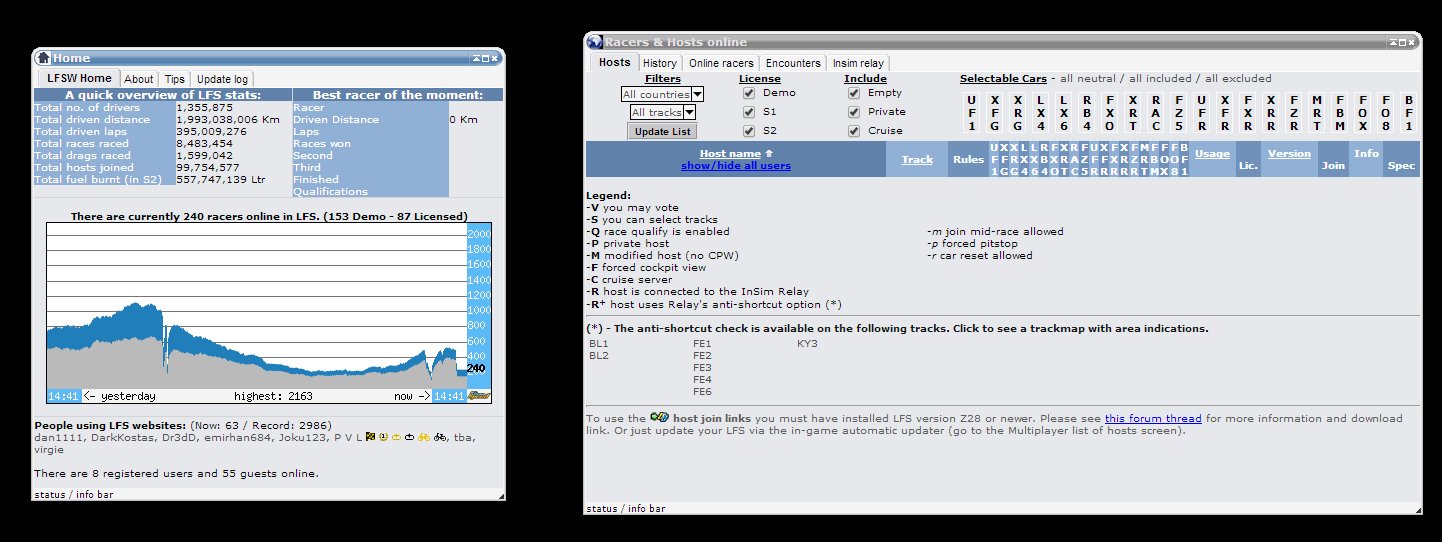Open the FE3 anti-shortcut trackmap
Image resolution: width=1442 pixels, height=542 pixels.
pos(702,368)
